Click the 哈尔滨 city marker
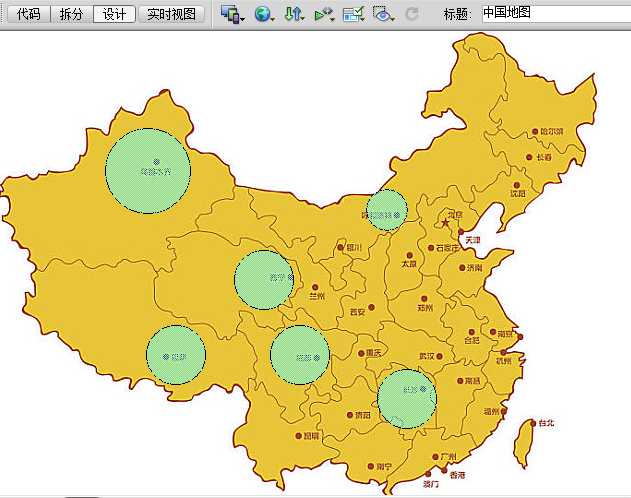 (535, 132)
